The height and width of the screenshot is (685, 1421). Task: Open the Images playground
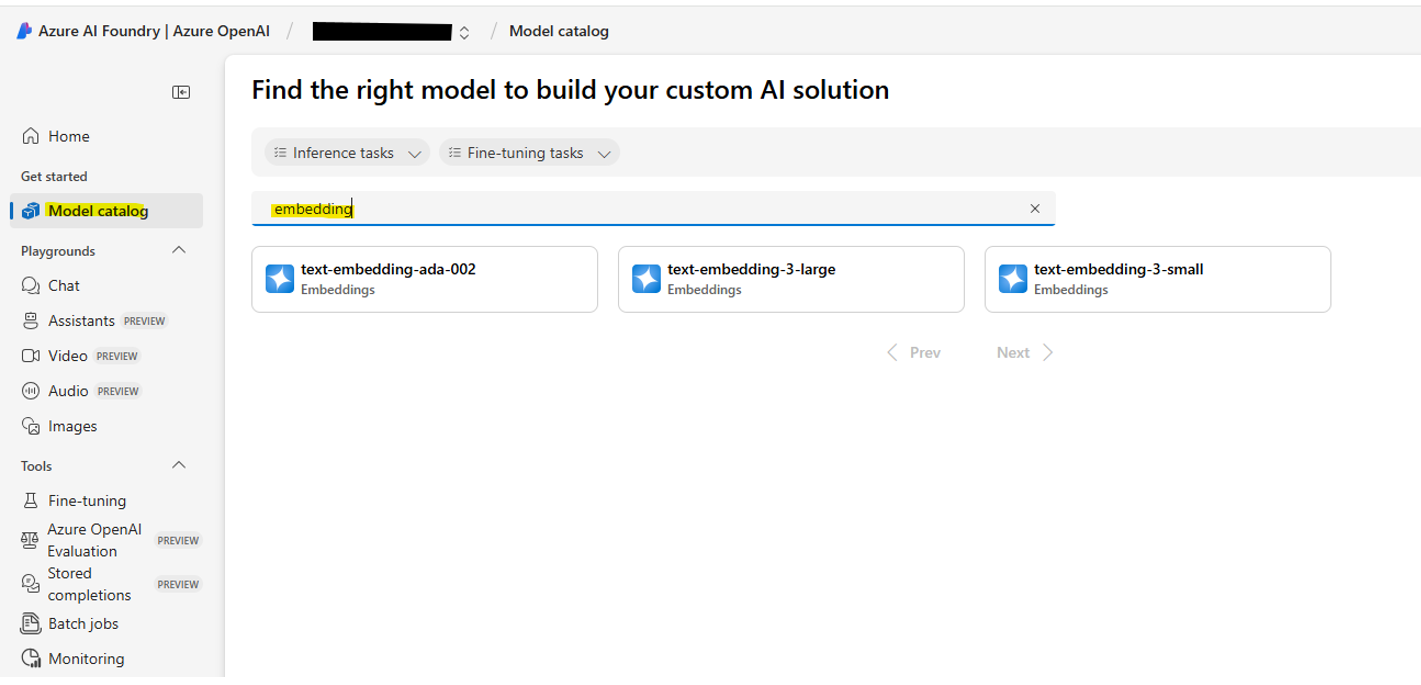pyautogui.click(x=73, y=425)
